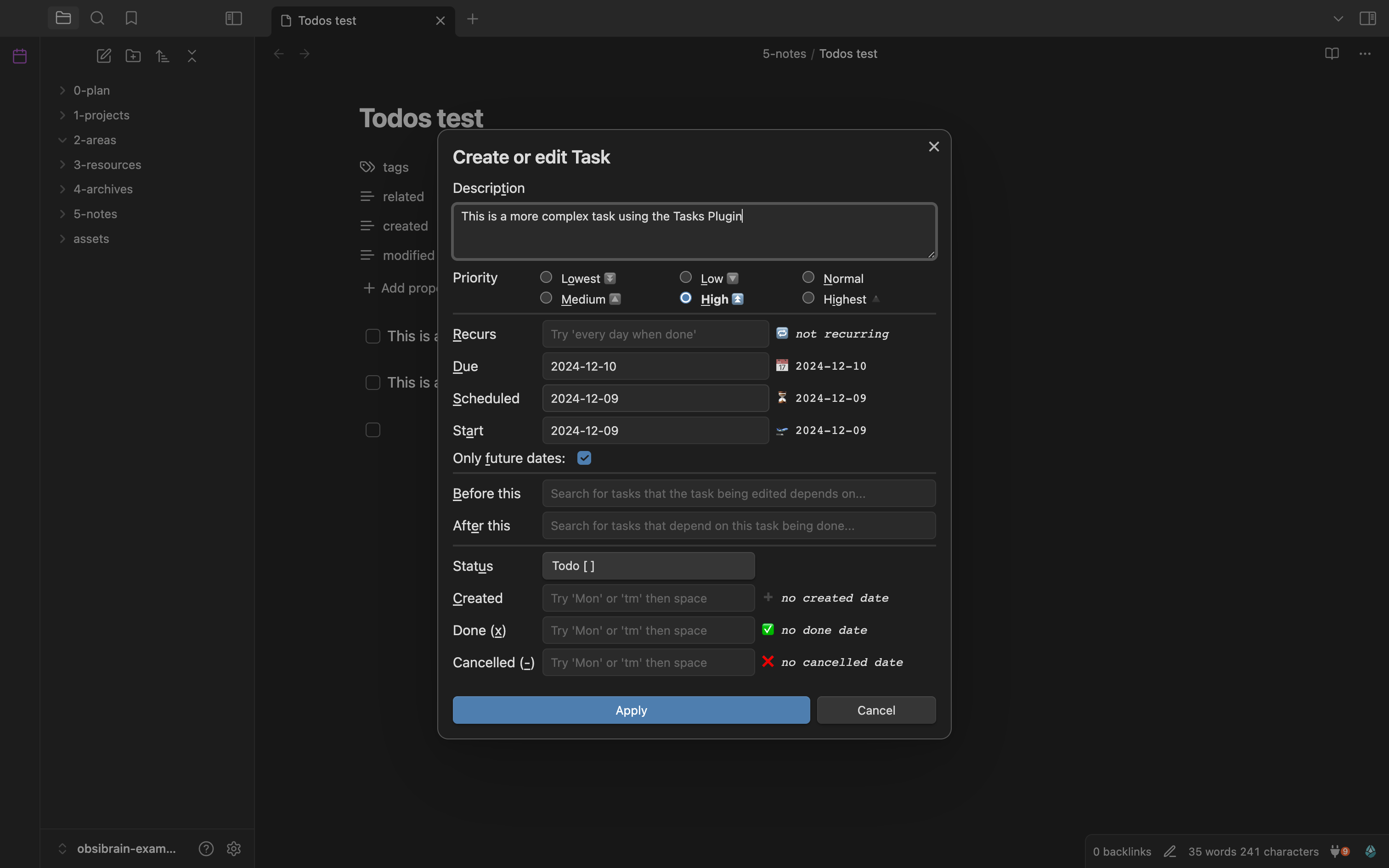Select the Highest priority radio

pyautogui.click(x=808, y=298)
